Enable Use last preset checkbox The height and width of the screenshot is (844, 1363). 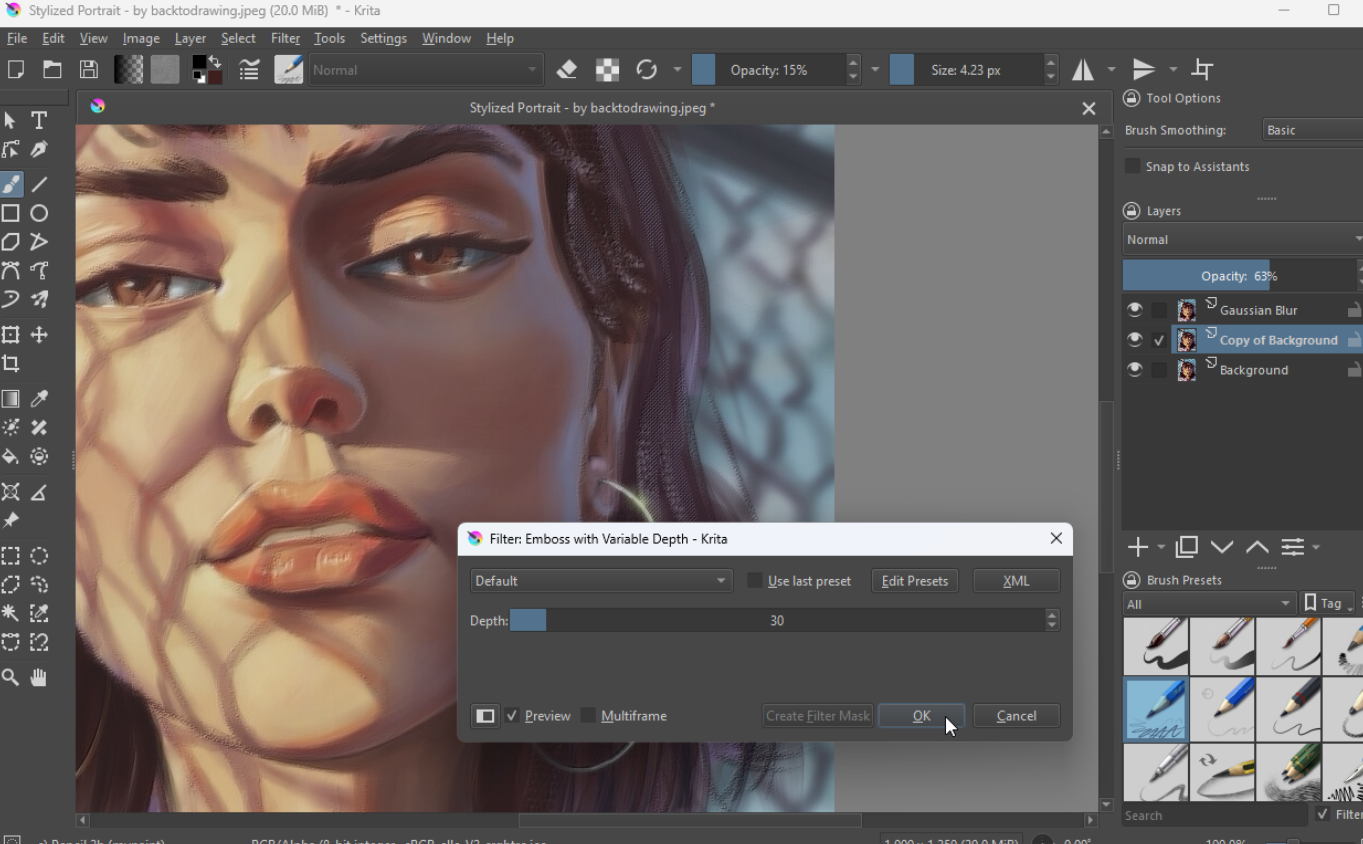(755, 581)
